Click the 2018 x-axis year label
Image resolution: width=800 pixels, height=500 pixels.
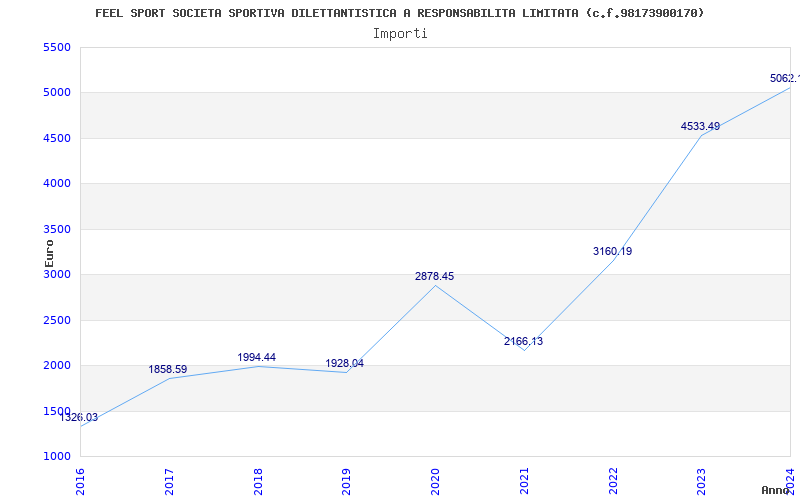[x=258, y=481]
